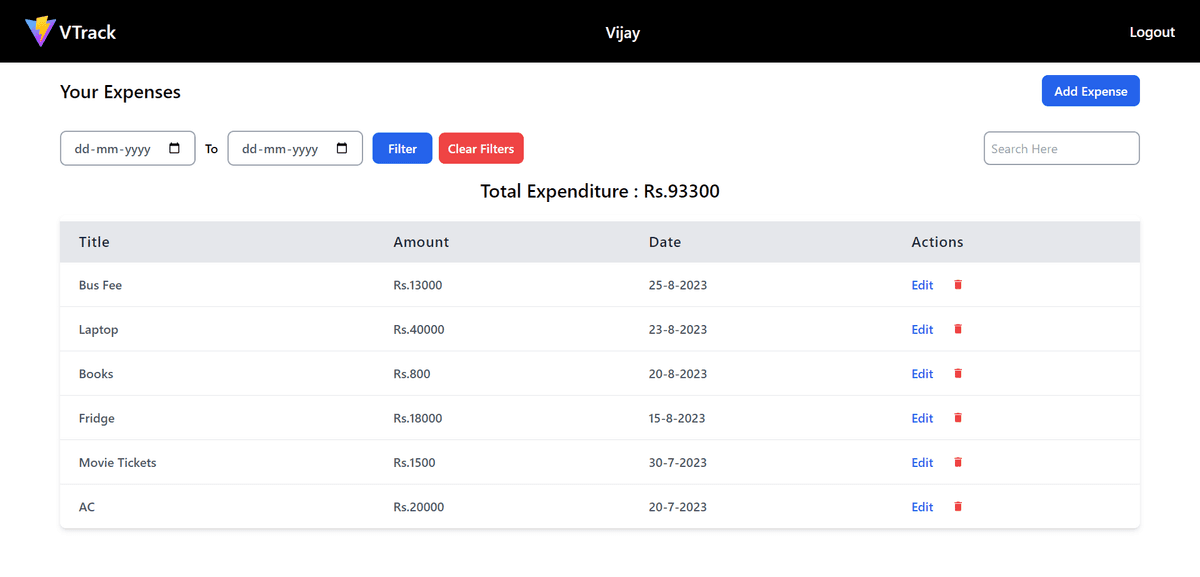Edit the Bus Fee expense
Image resolution: width=1200 pixels, height=577 pixels.
pos(922,284)
